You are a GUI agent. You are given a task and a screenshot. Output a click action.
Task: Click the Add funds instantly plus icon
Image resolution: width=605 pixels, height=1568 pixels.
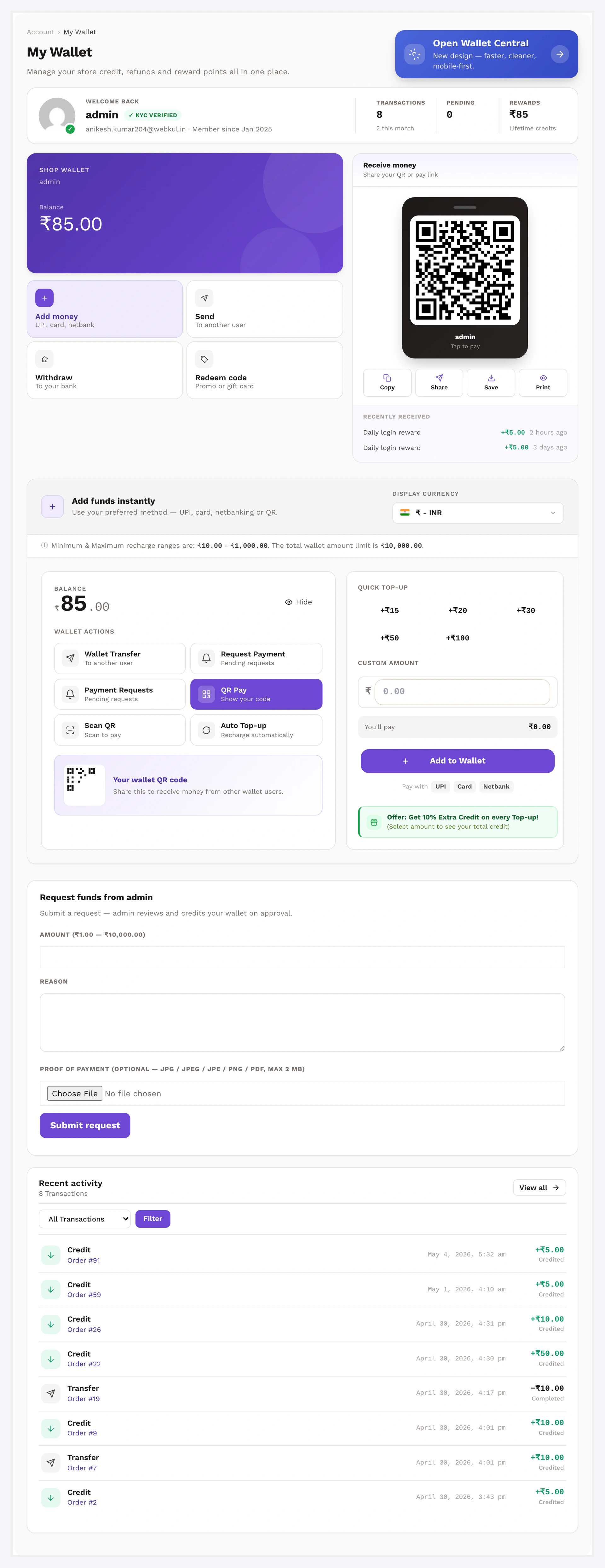52,506
